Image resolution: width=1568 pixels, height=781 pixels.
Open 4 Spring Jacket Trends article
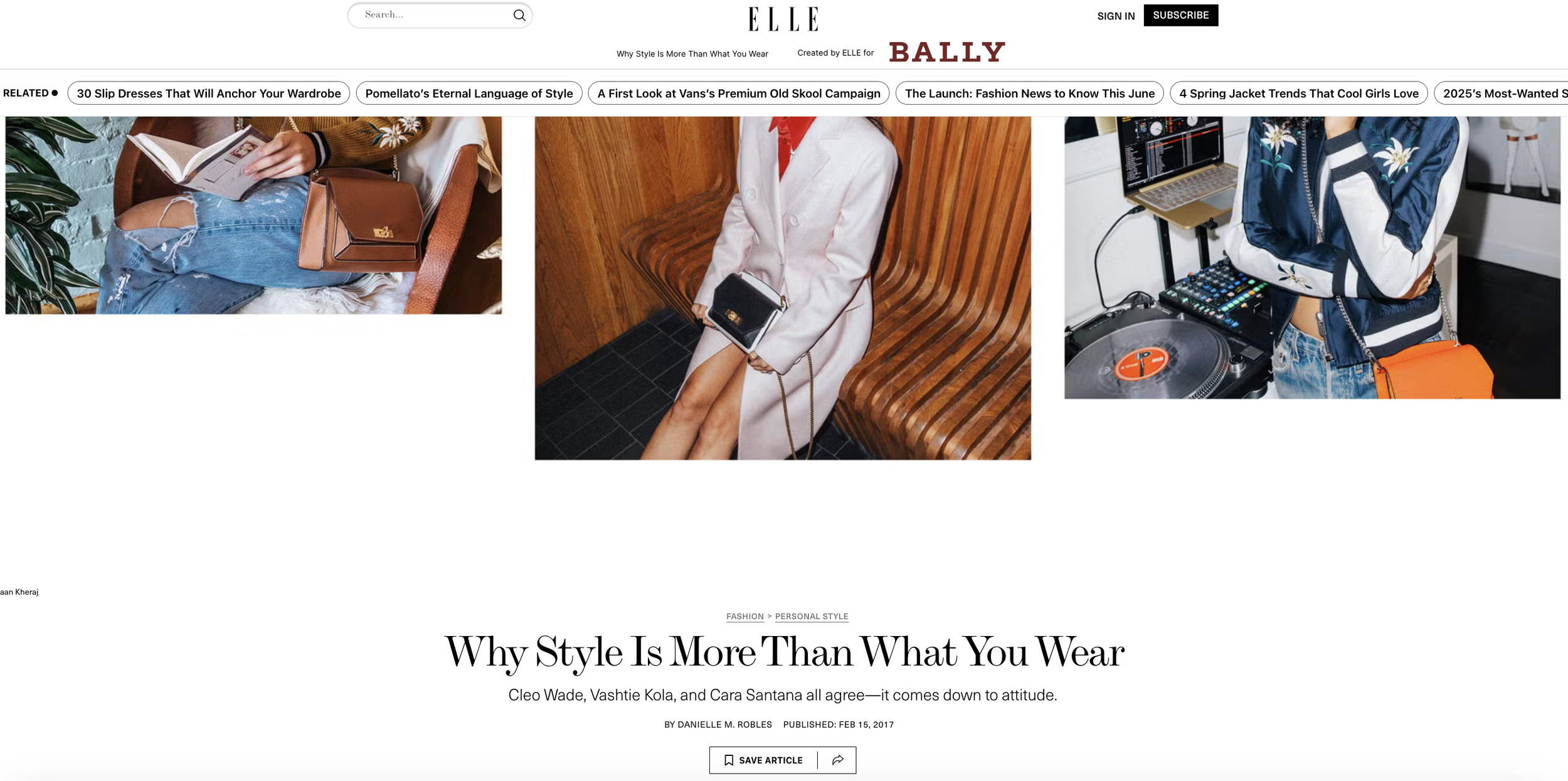[1298, 93]
